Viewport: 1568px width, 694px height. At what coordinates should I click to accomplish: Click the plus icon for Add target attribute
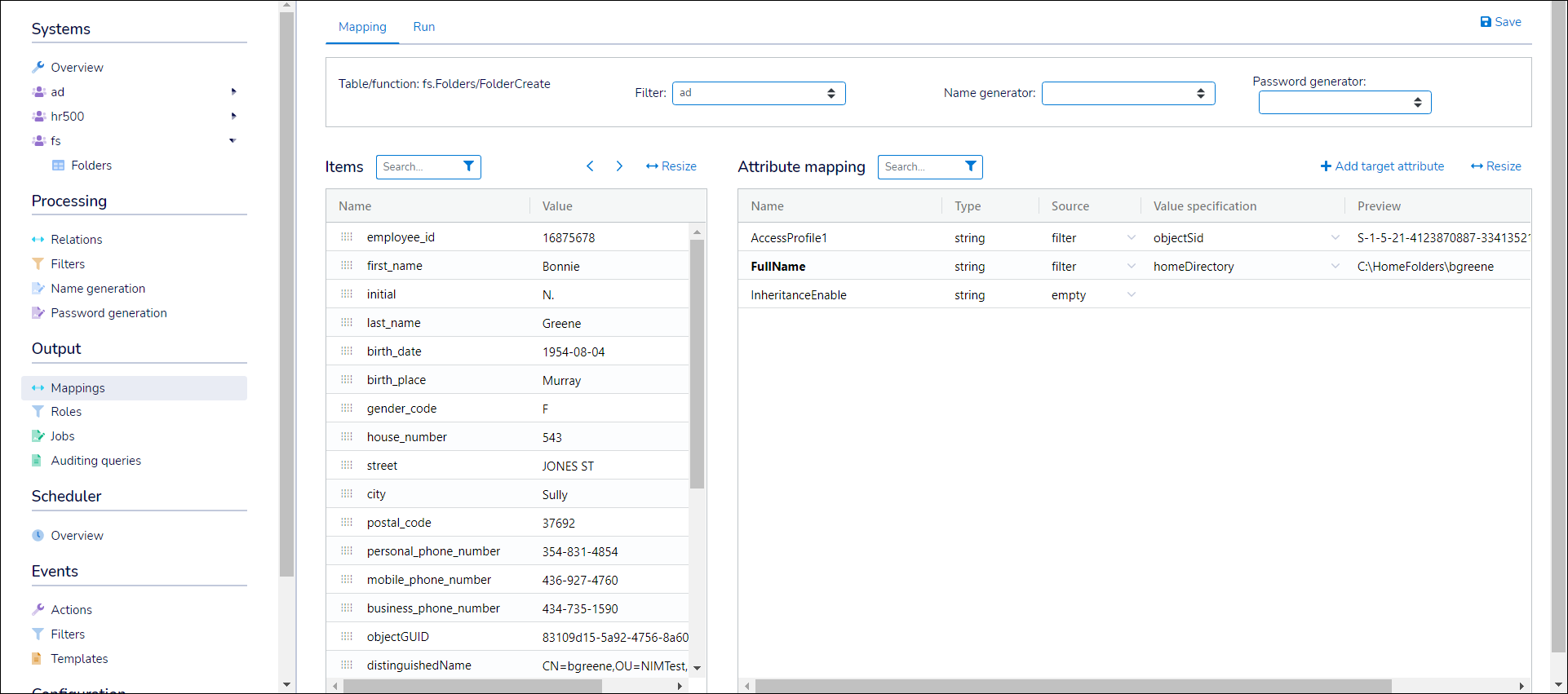1326,166
